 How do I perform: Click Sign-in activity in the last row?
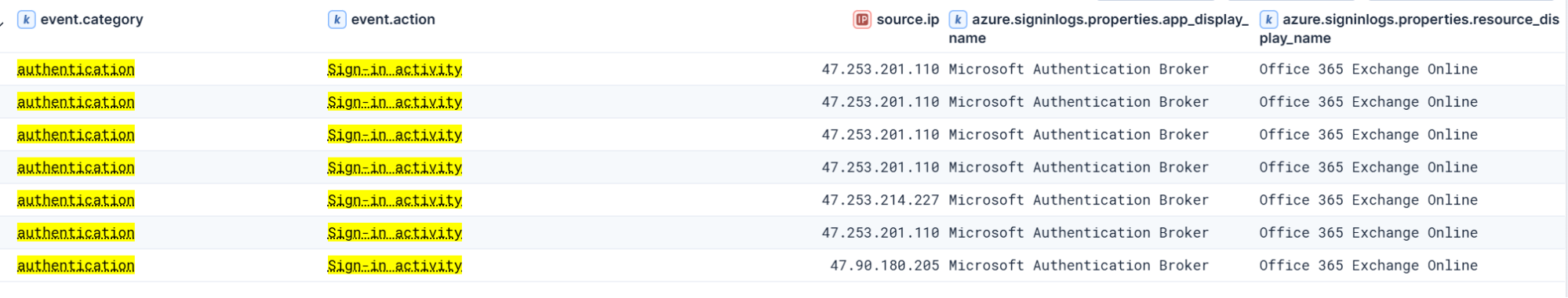(x=395, y=266)
